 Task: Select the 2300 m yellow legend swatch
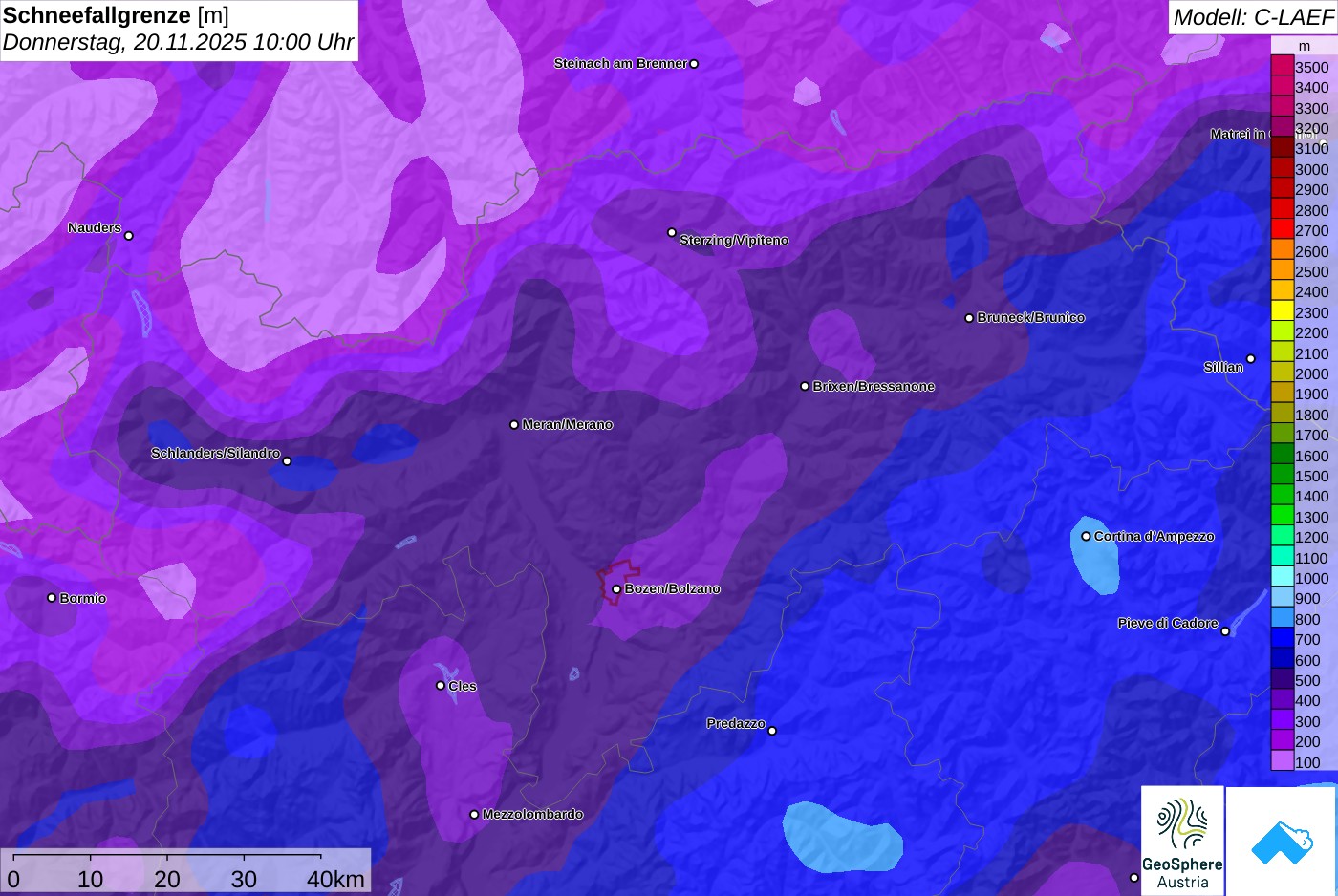pyautogui.click(x=1283, y=311)
